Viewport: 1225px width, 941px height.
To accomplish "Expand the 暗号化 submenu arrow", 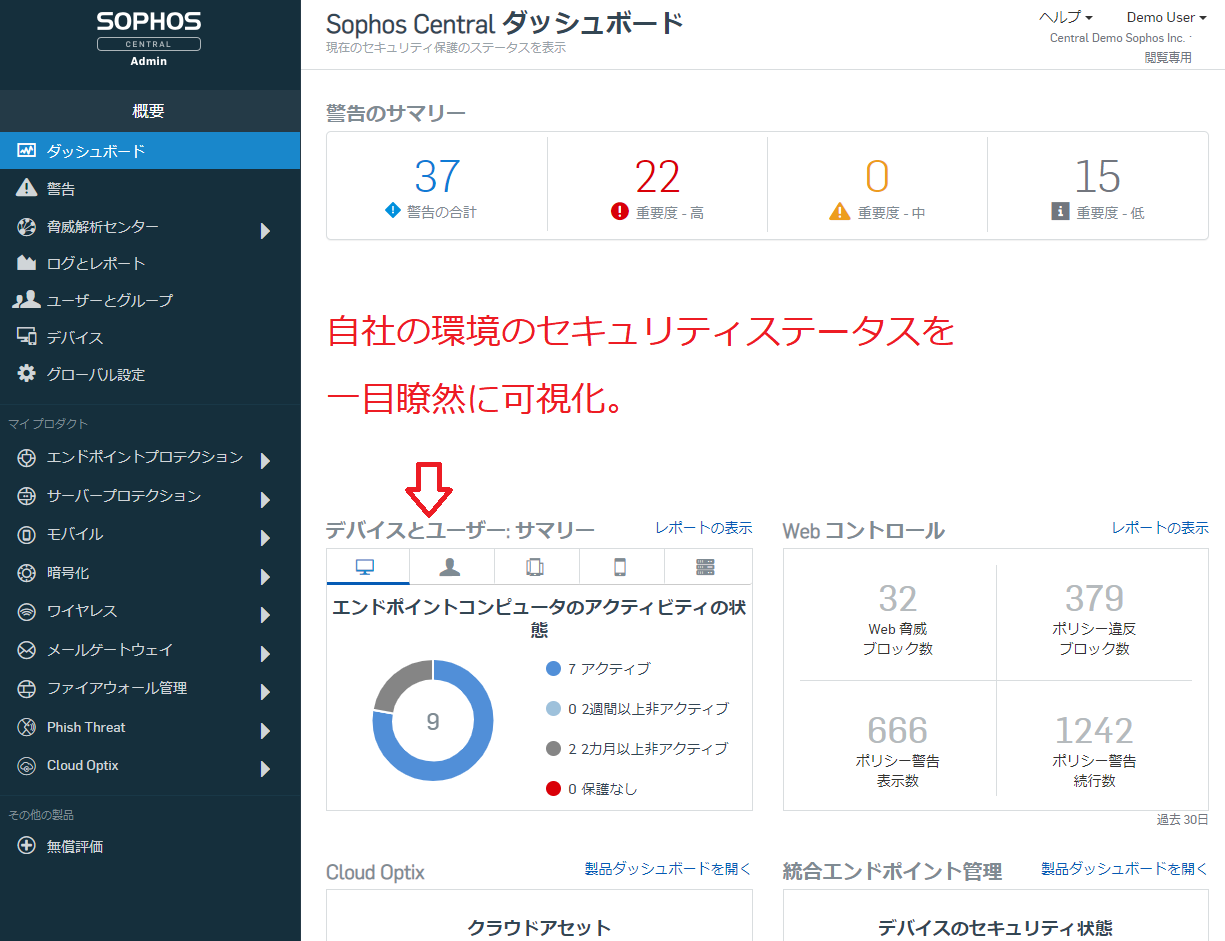I will [x=265, y=577].
